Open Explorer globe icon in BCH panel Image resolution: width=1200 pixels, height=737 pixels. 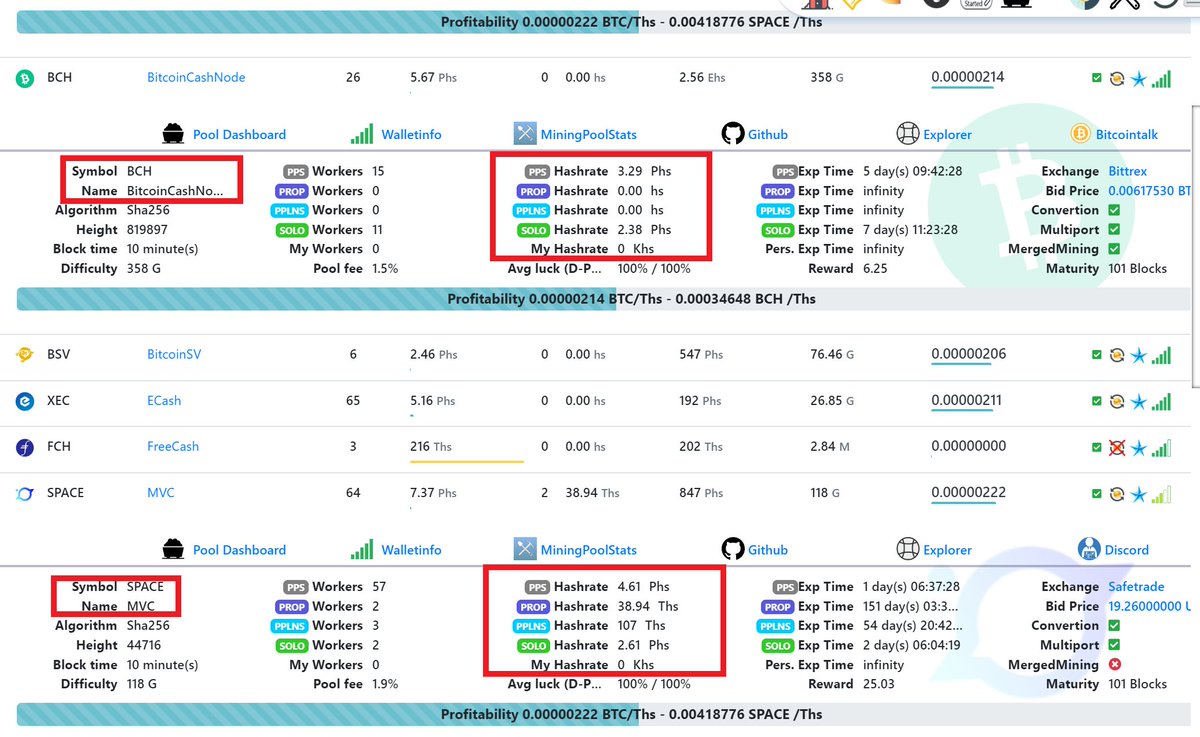tap(907, 133)
